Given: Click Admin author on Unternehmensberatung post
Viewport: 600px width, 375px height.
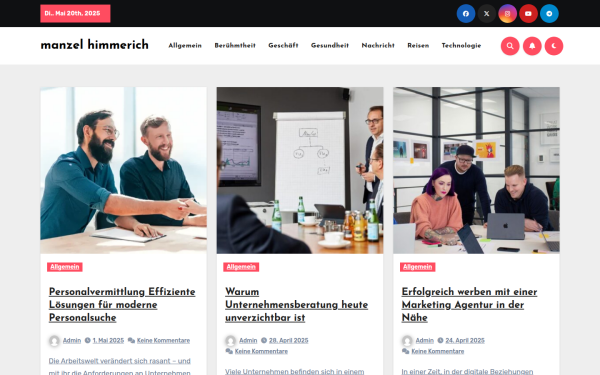Looking at the screenshot, I should point(248,341).
